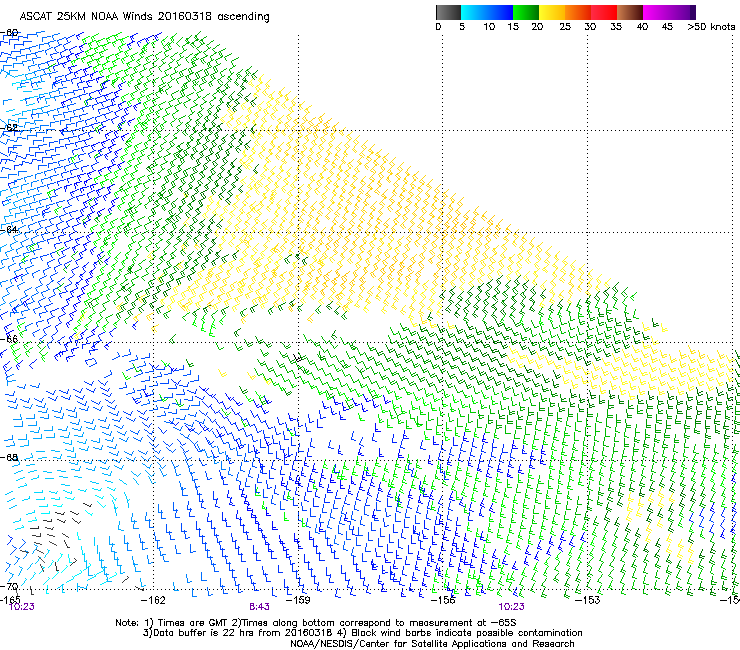Click the '8:43' swath time label
This screenshot has width=740, height=650.
tap(260, 607)
